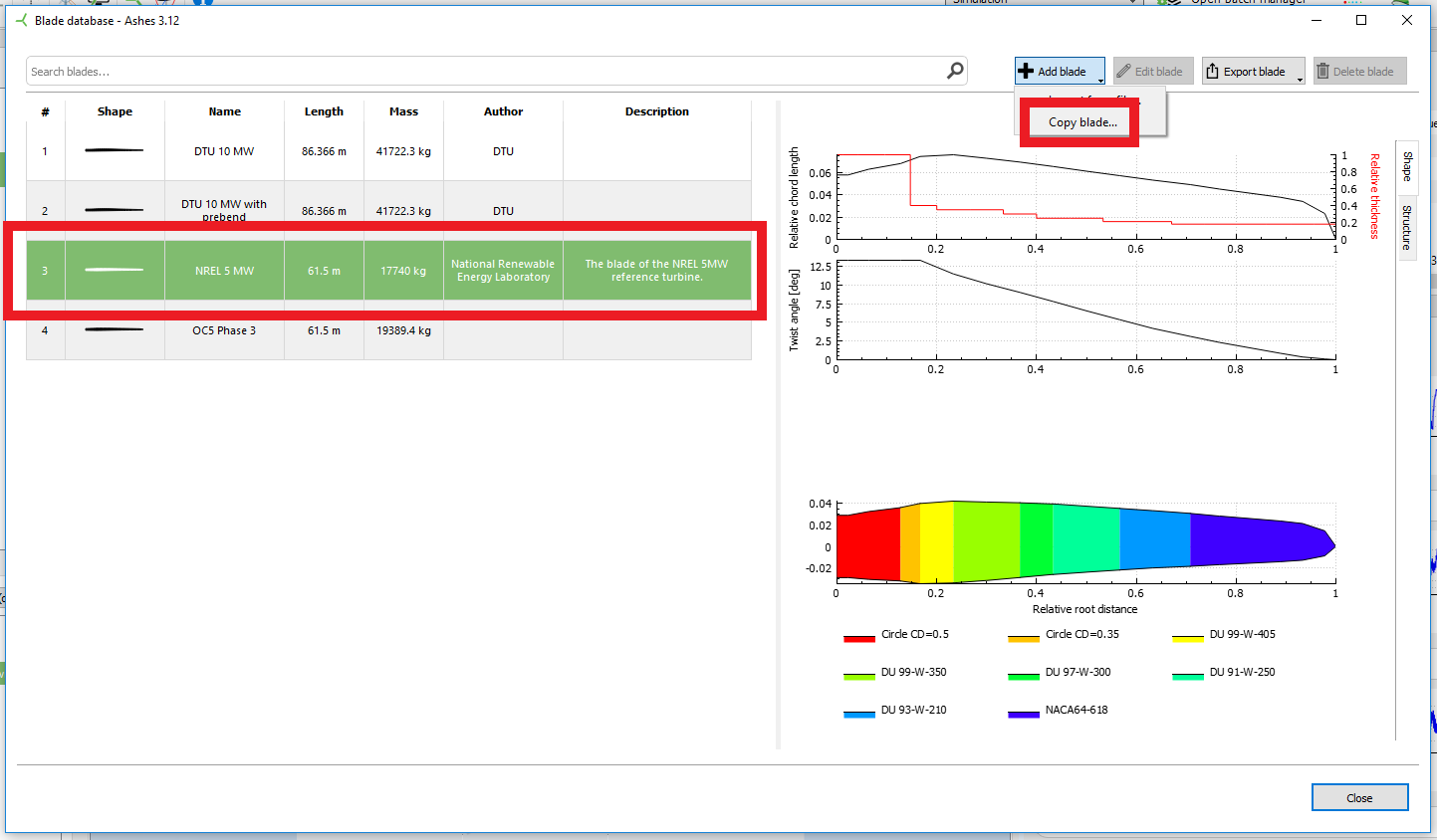Click the Ashes app icon in title bar
1437x840 pixels.
pos(21,21)
